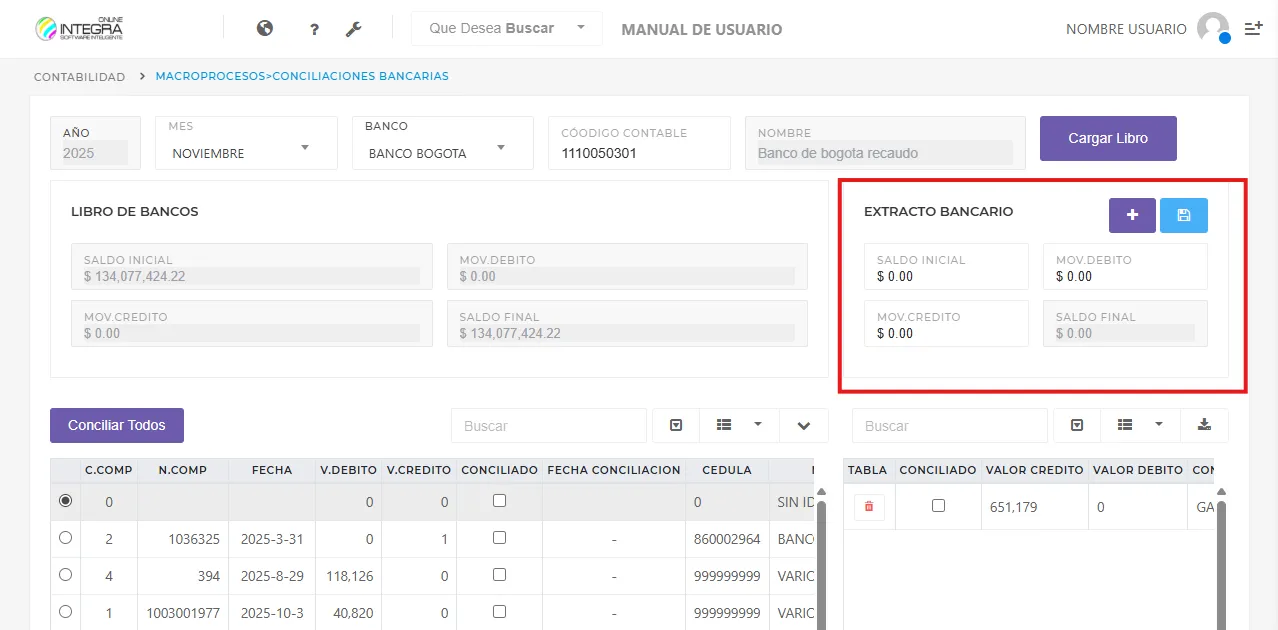Select the radio button for row N.COMP 394
The image size is (1278, 630).
[64, 575]
